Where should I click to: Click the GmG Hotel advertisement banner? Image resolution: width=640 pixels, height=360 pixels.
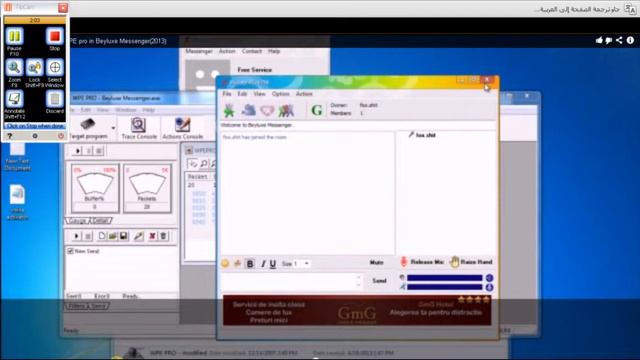tap(357, 311)
